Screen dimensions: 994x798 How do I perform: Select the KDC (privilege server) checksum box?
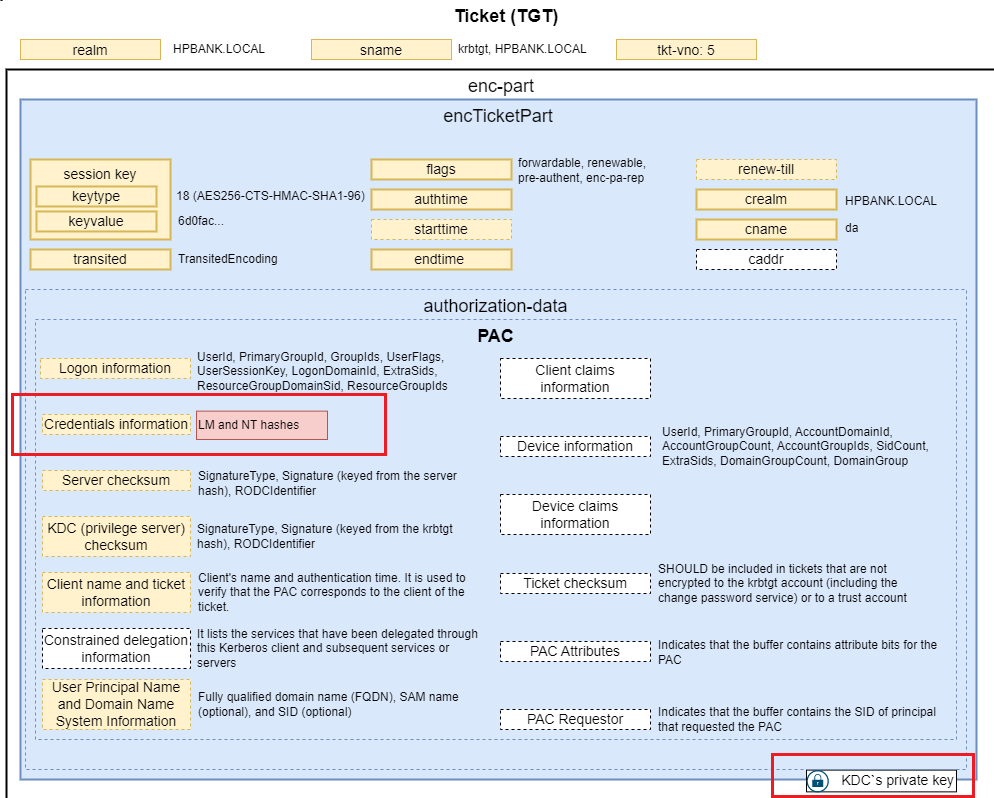[x=116, y=536]
